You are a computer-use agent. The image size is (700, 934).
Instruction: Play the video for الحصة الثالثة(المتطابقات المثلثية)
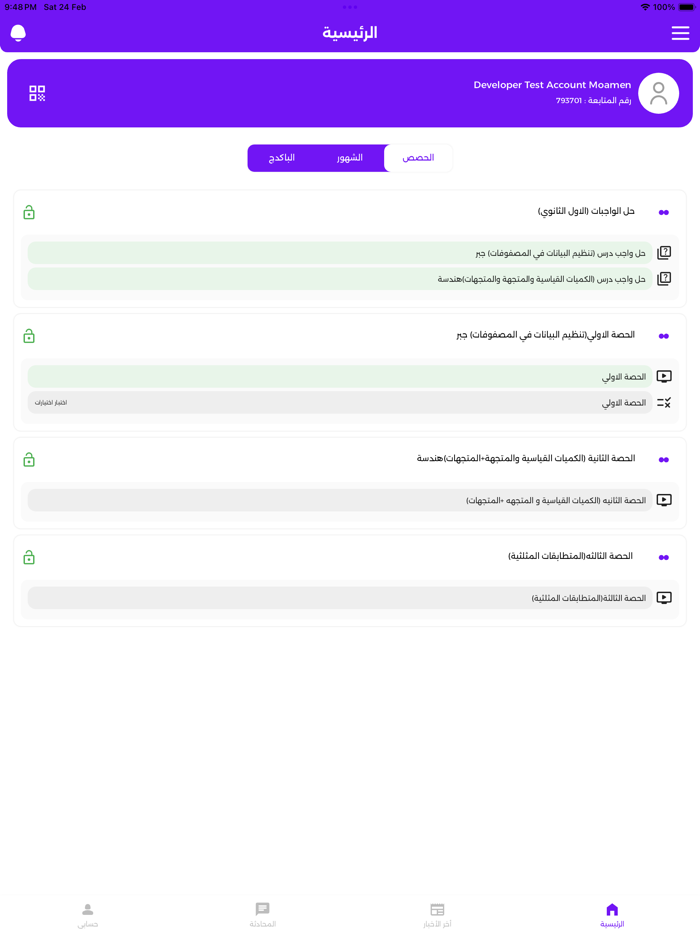tap(664, 597)
